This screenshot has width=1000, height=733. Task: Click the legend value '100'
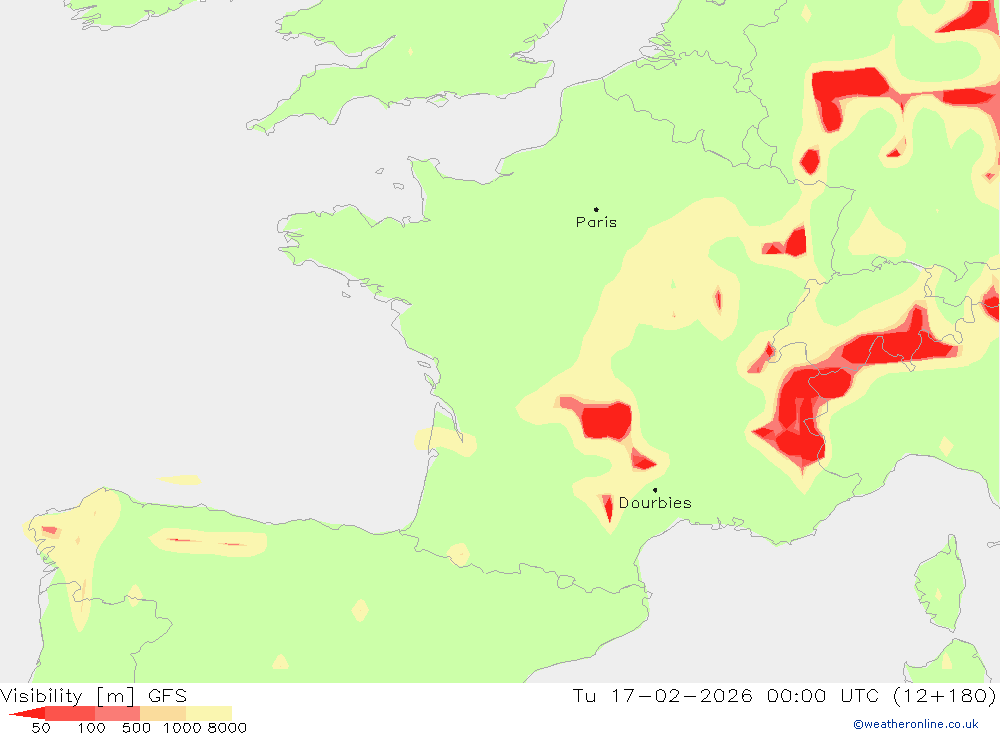[91, 728]
